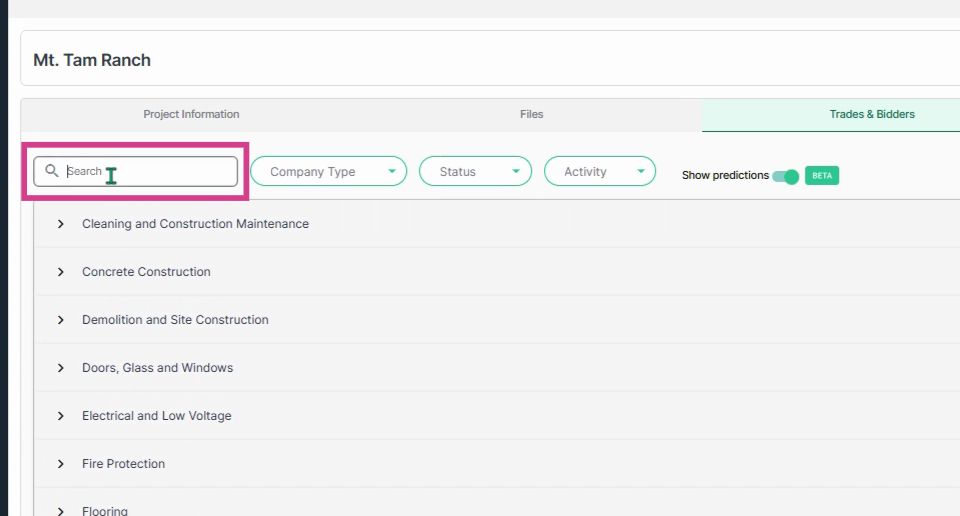Focus the Search input field

click(x=136, y=171)
